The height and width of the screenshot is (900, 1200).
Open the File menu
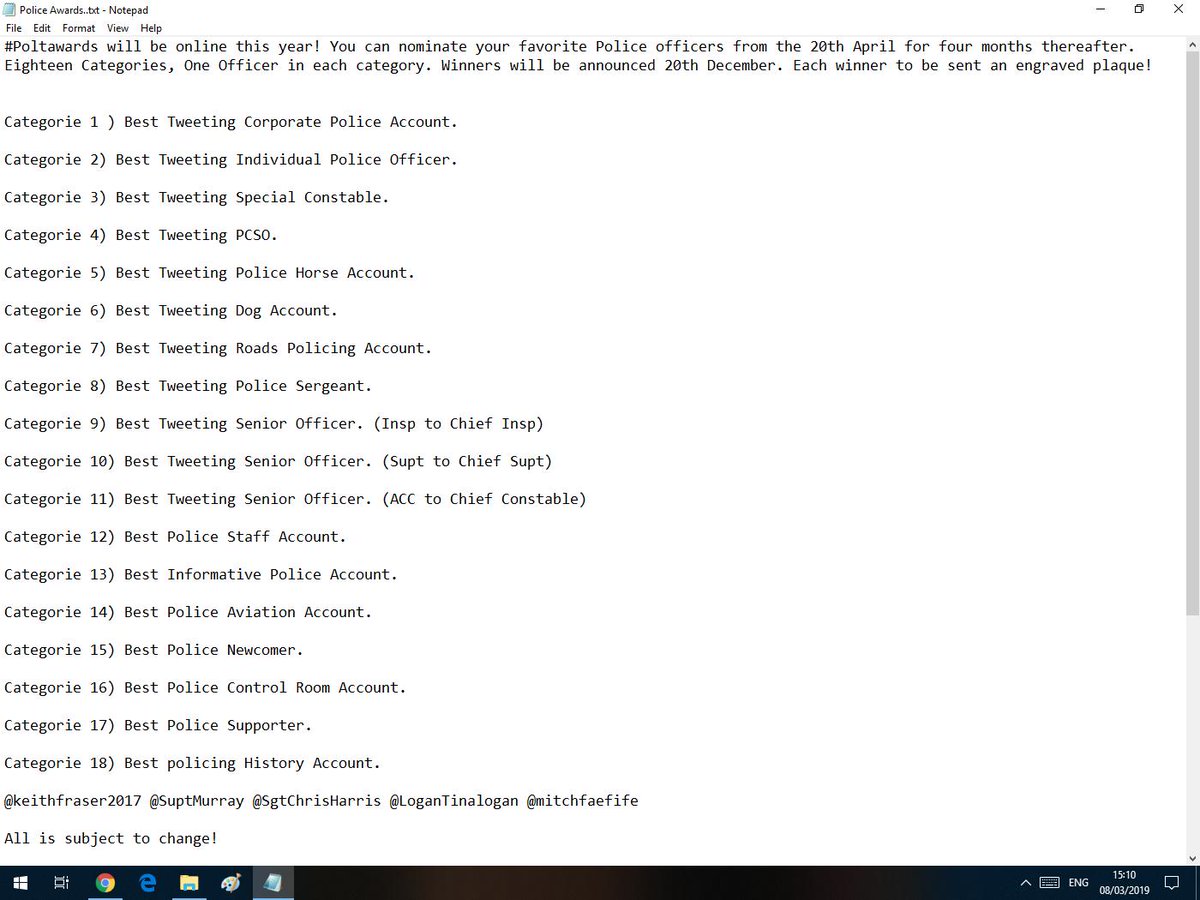[14, 28]
